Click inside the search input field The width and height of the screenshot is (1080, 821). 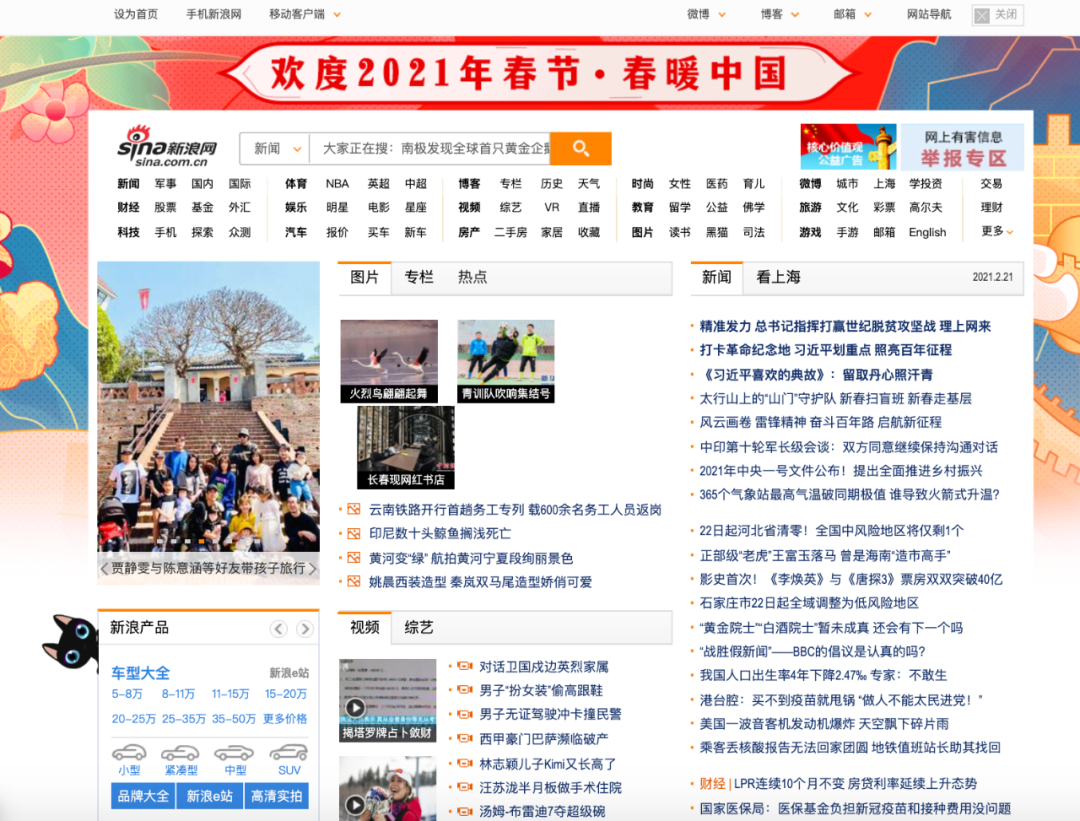point(430,148)
